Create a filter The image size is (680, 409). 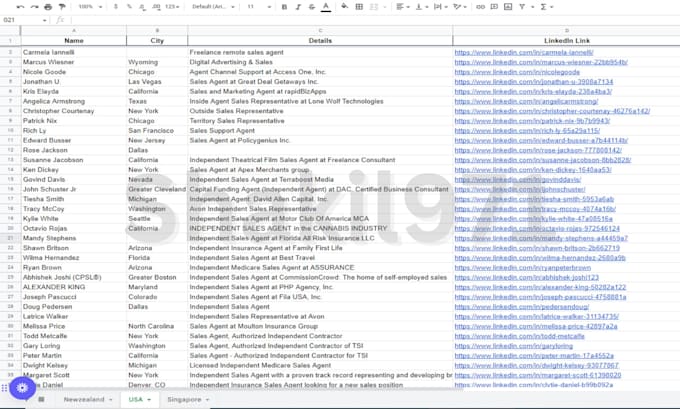coord(522,7)
